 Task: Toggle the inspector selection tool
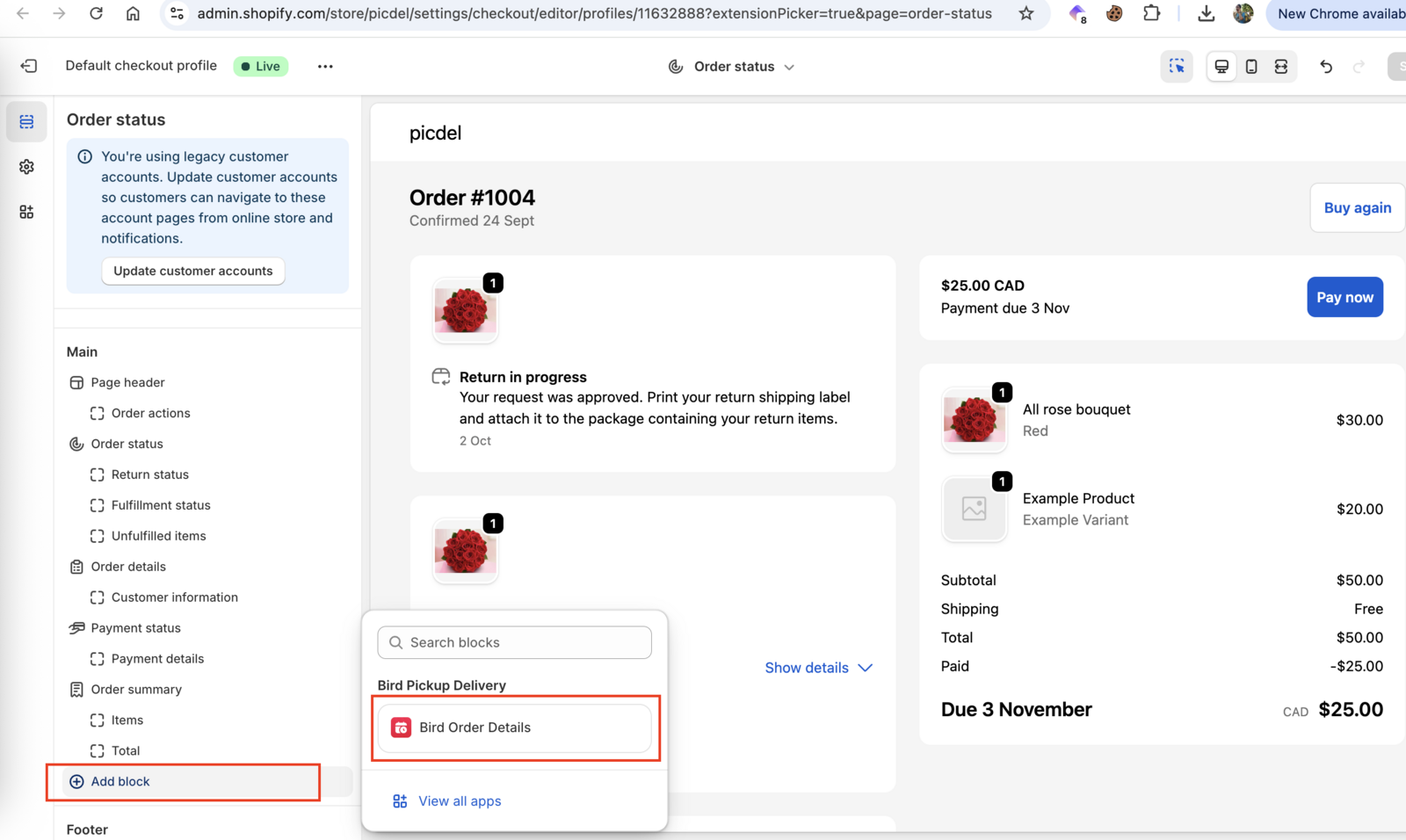point(1177,66)
